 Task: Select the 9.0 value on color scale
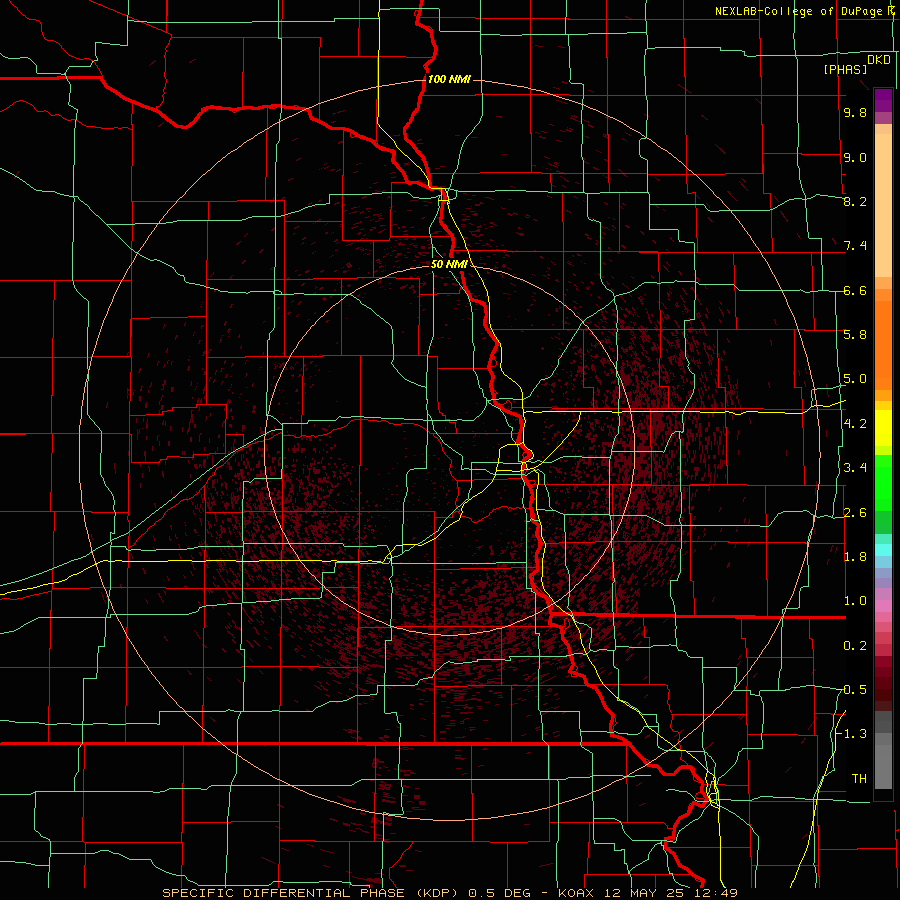[x=855, y=157]
